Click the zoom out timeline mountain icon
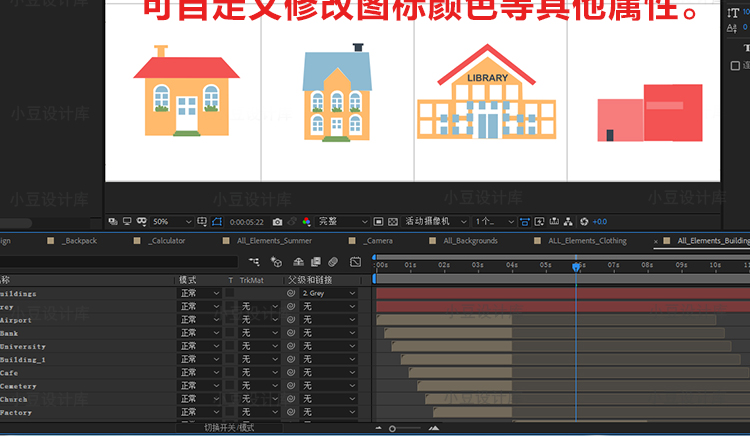This screenshot has width=750, height=436. pos(378,428)
